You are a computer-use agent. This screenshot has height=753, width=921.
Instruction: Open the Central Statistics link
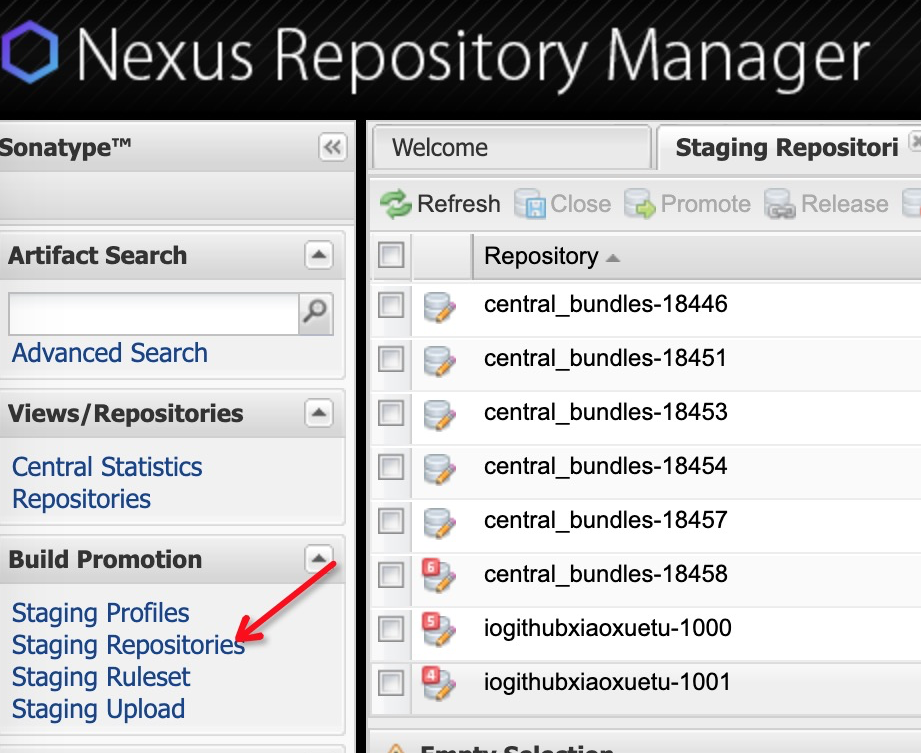pyautogui.click(x=107, y=467)
